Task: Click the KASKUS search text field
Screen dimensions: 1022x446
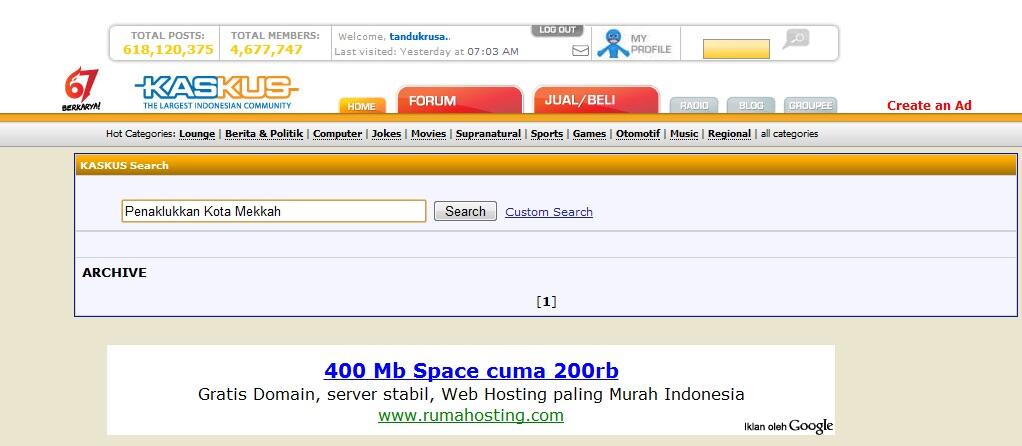Action: (x=274, y=211)
